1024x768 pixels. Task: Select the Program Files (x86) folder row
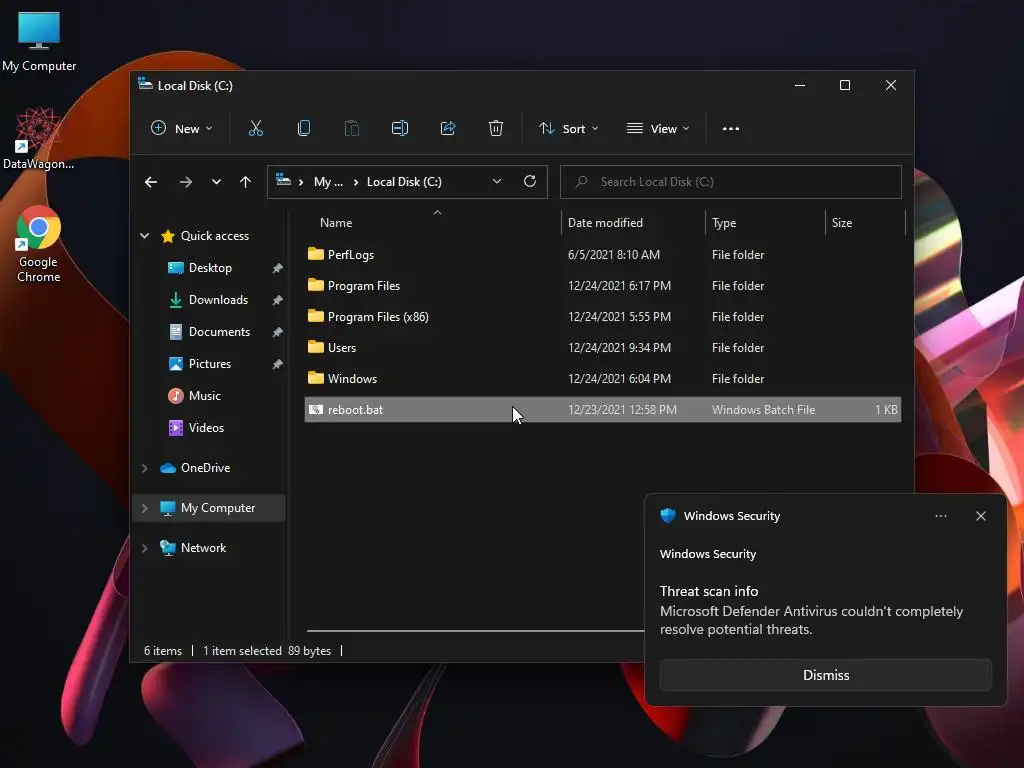coord(603,317)
